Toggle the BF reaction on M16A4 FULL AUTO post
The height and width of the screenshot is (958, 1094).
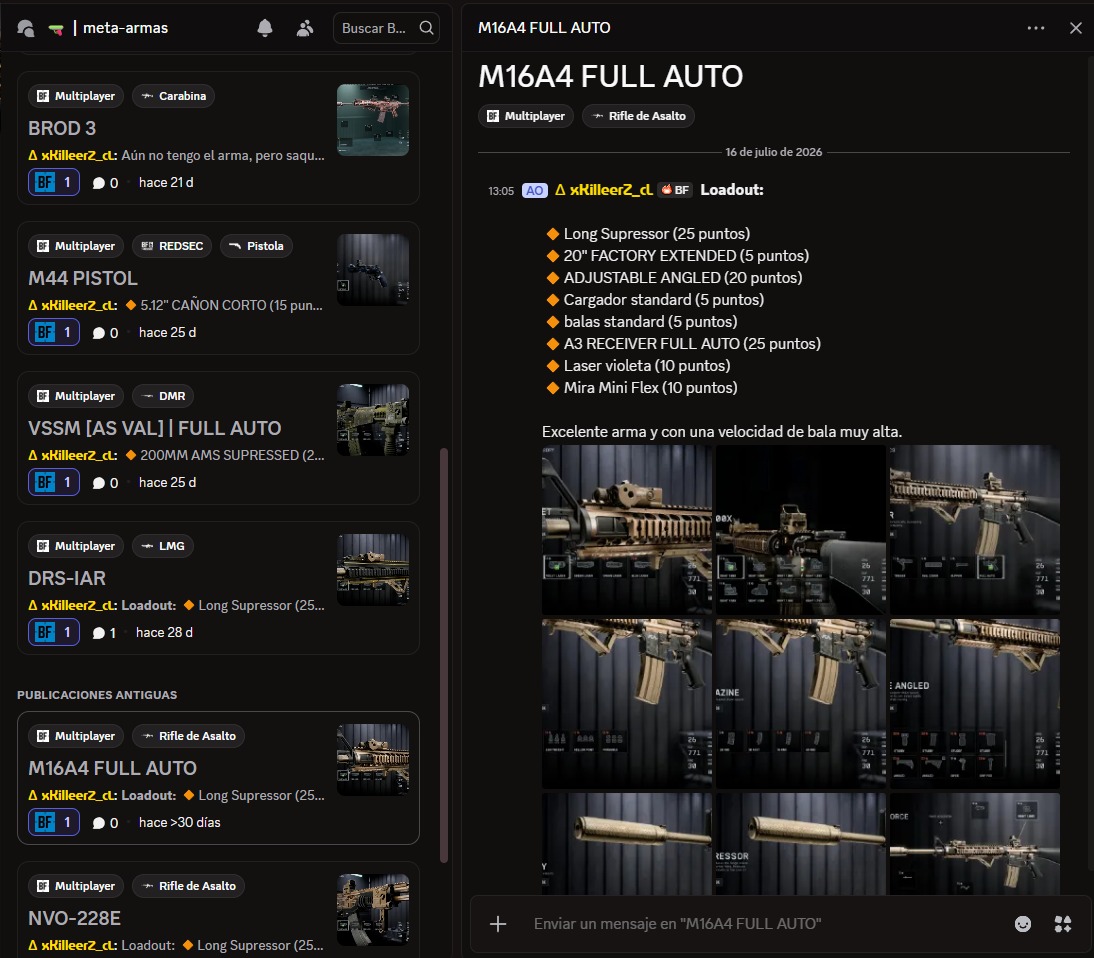(54, 823)
